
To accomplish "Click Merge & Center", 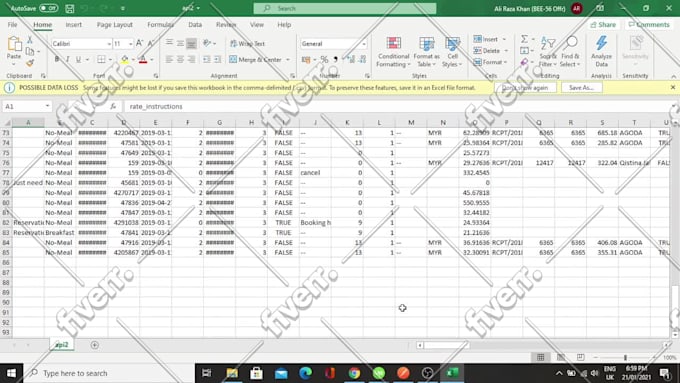I will point(255,59).
